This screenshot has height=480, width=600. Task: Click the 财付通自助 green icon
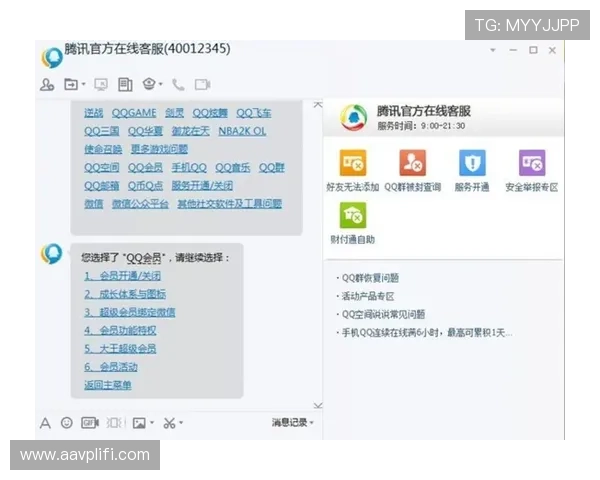pos(353,215)
